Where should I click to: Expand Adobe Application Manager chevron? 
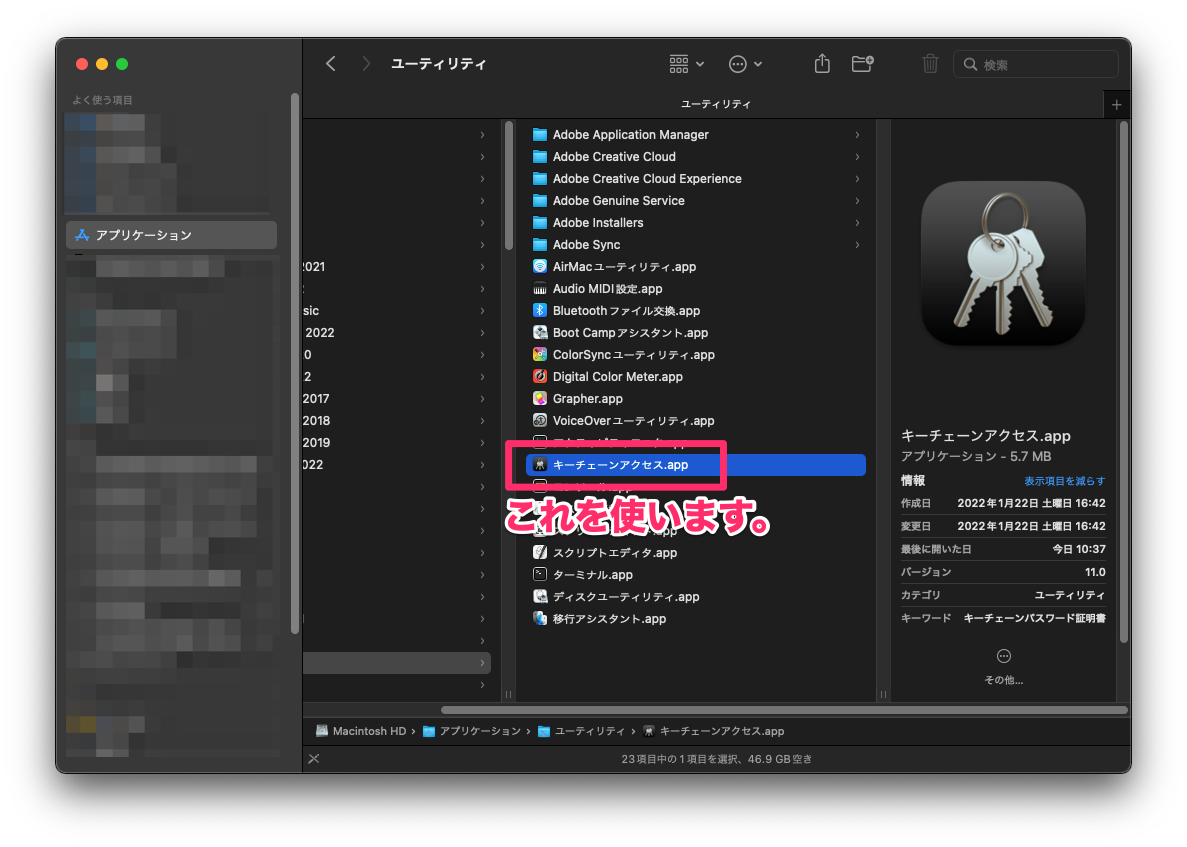[857, 135]
